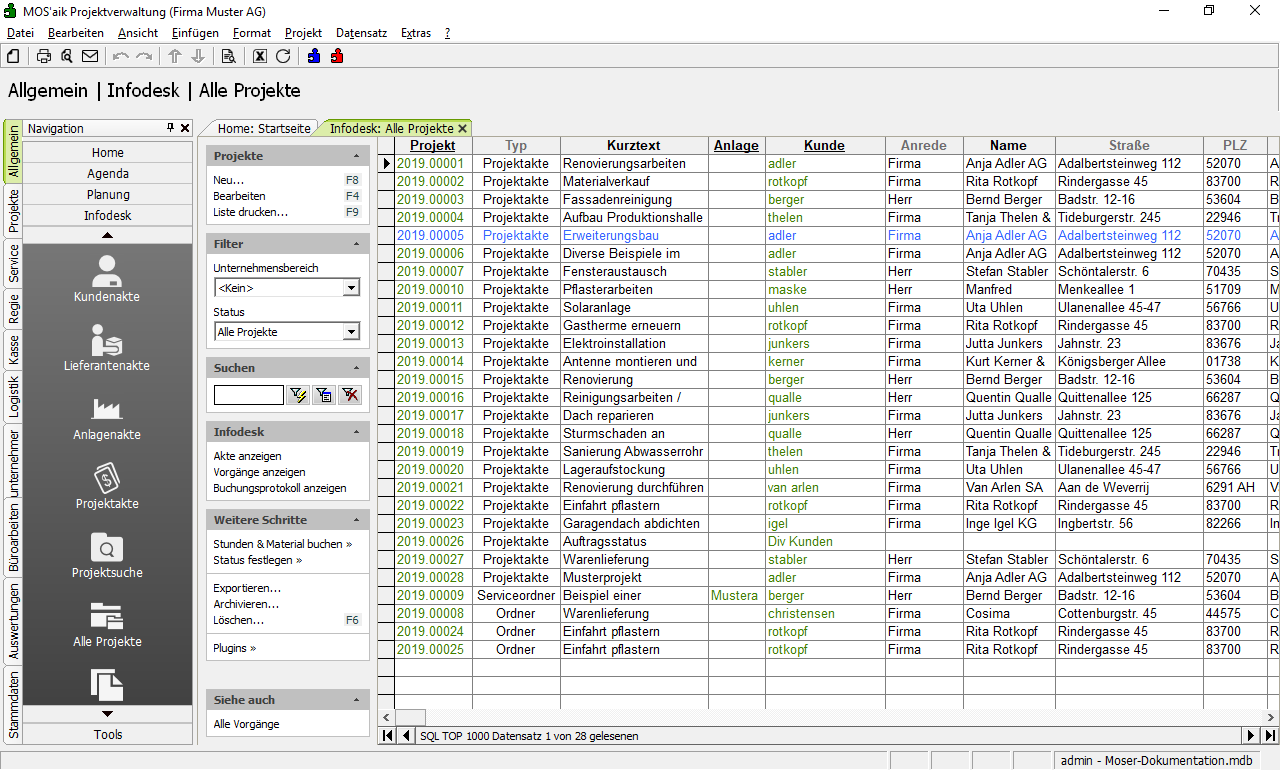Click the blue puzzle piece icon
The height and width of the screenshot is (770, 1280).
[x=314, y=56]
